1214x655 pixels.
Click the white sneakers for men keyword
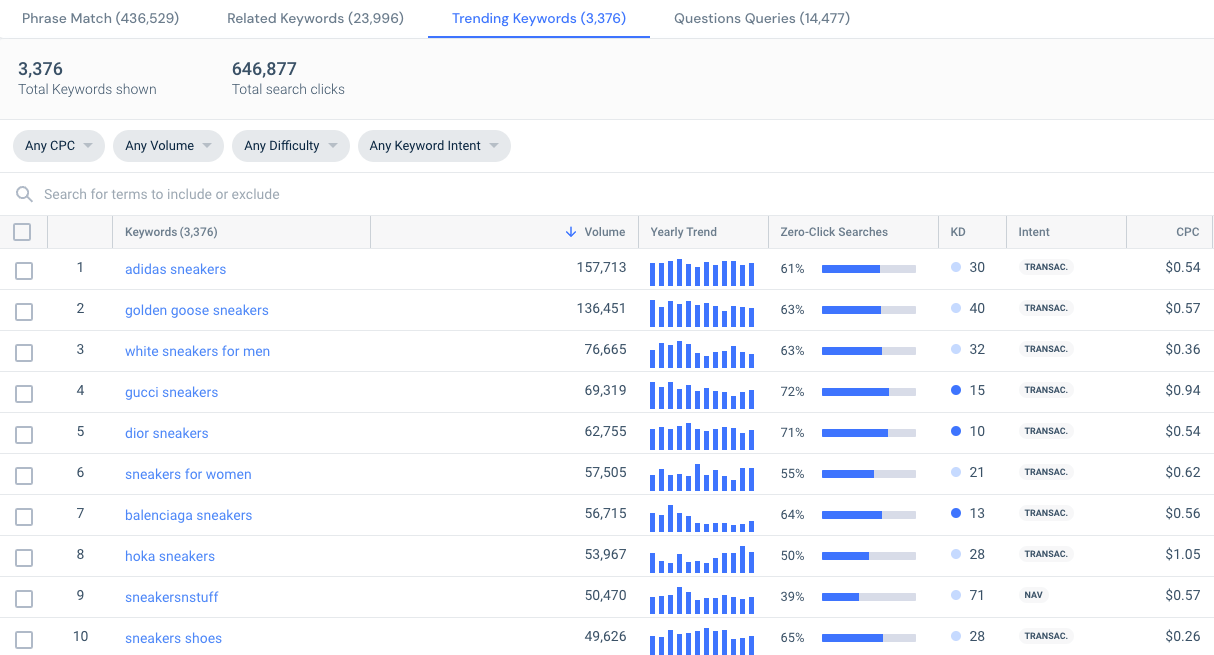197,351
